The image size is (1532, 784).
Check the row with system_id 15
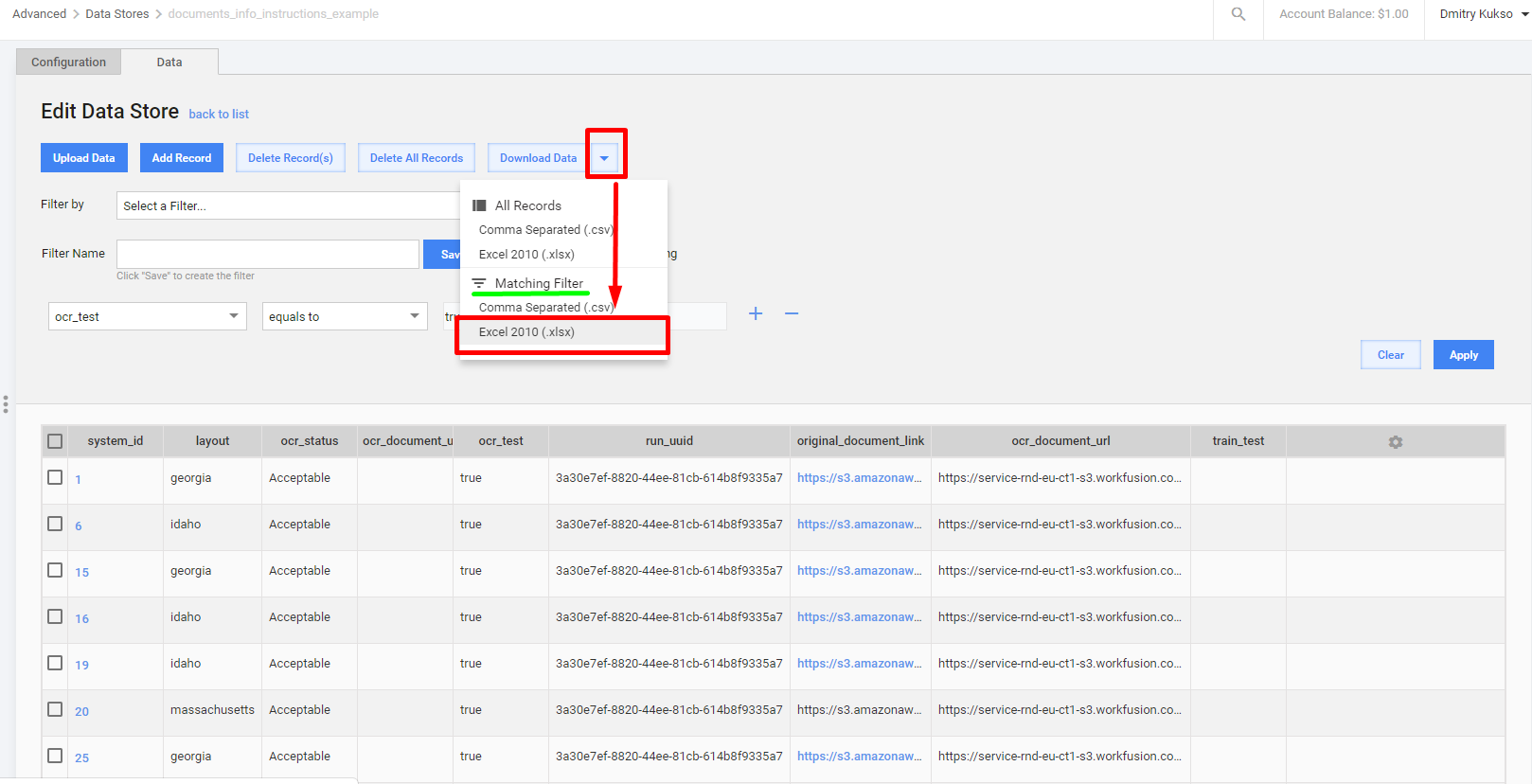click(x=55, y=570)
